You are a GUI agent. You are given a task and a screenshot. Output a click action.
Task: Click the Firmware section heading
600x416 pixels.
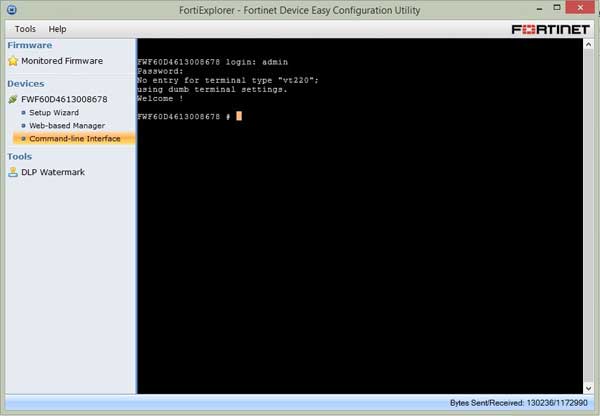pos(30,45)
